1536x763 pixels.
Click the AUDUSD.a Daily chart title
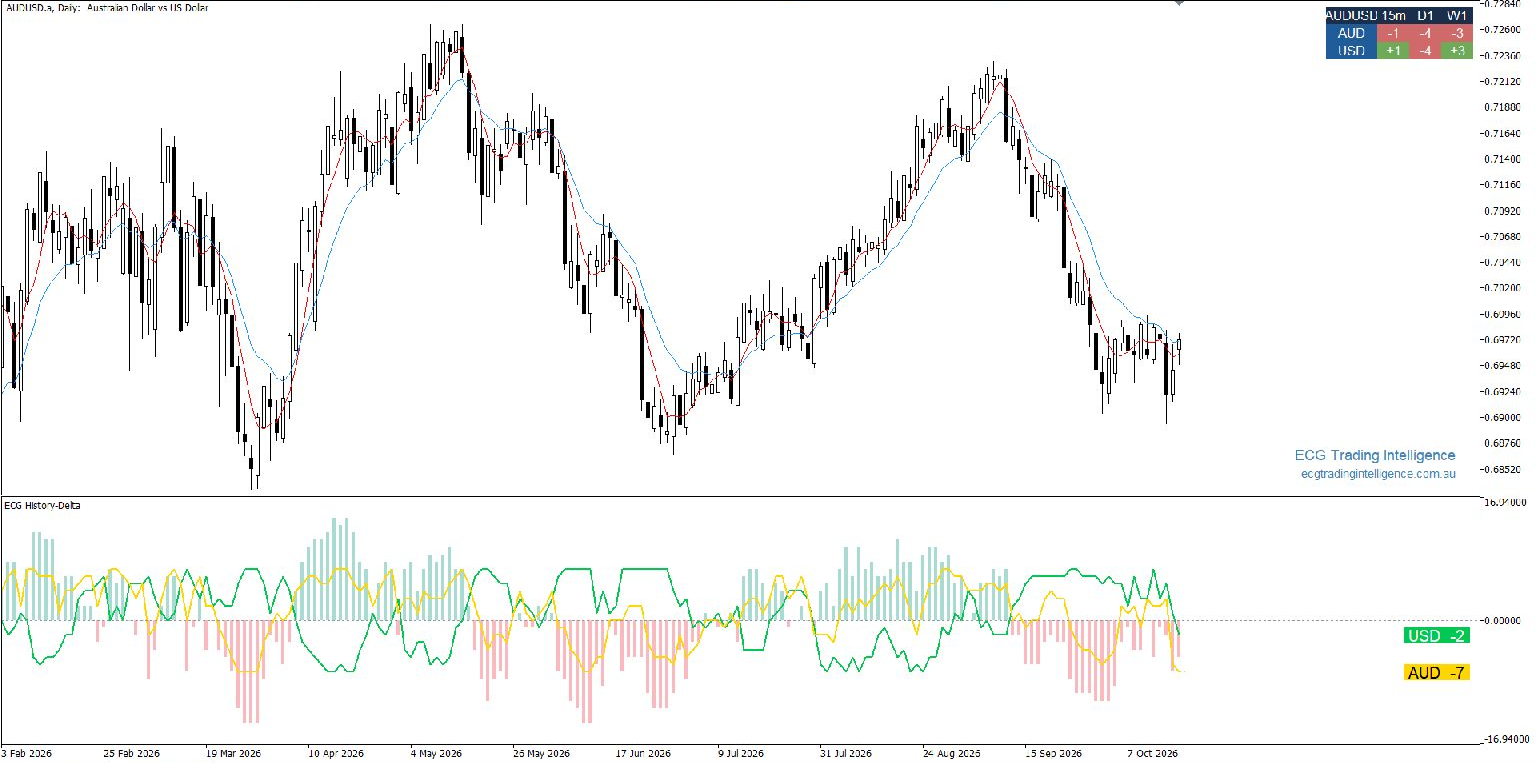pyautogui.click(x=107, y=7)
